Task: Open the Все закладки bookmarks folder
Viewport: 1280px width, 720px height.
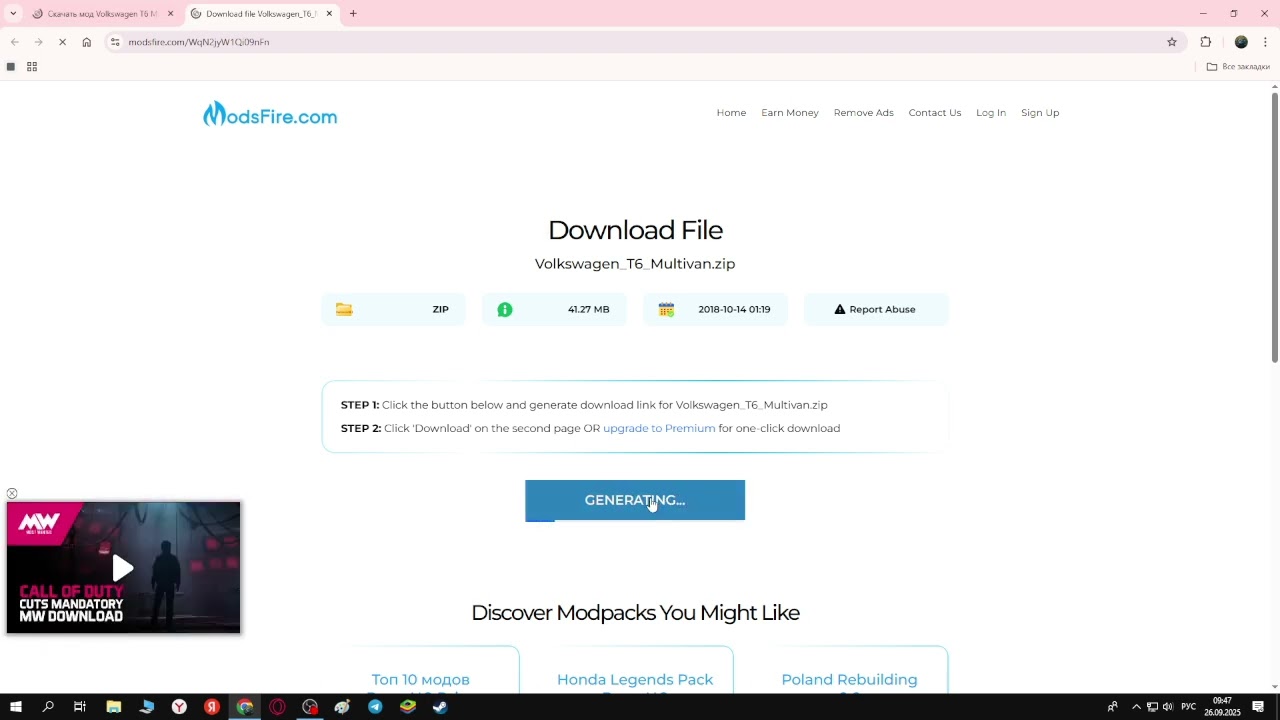Action: click(x=1238, y=67)
